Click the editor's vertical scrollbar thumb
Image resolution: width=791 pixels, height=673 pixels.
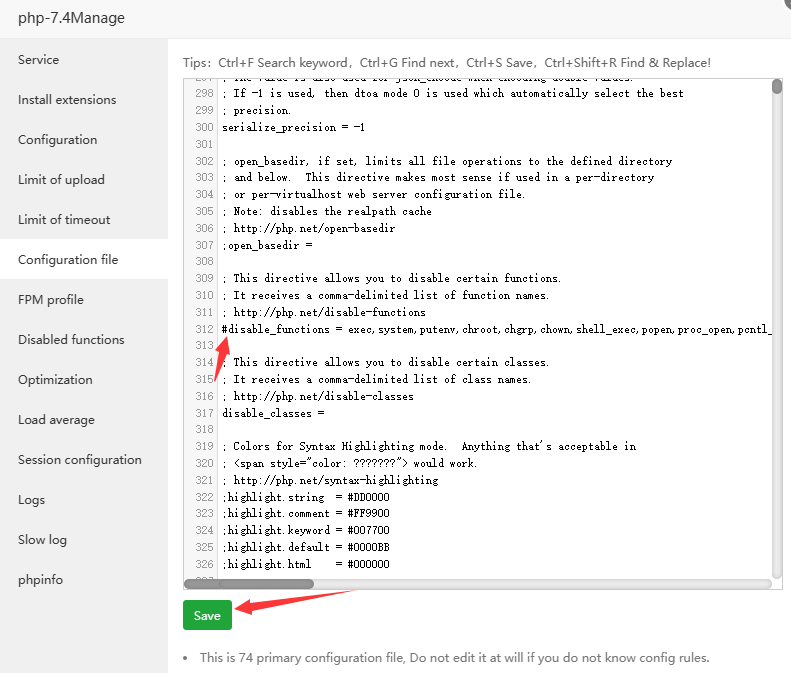coord(777,87)
